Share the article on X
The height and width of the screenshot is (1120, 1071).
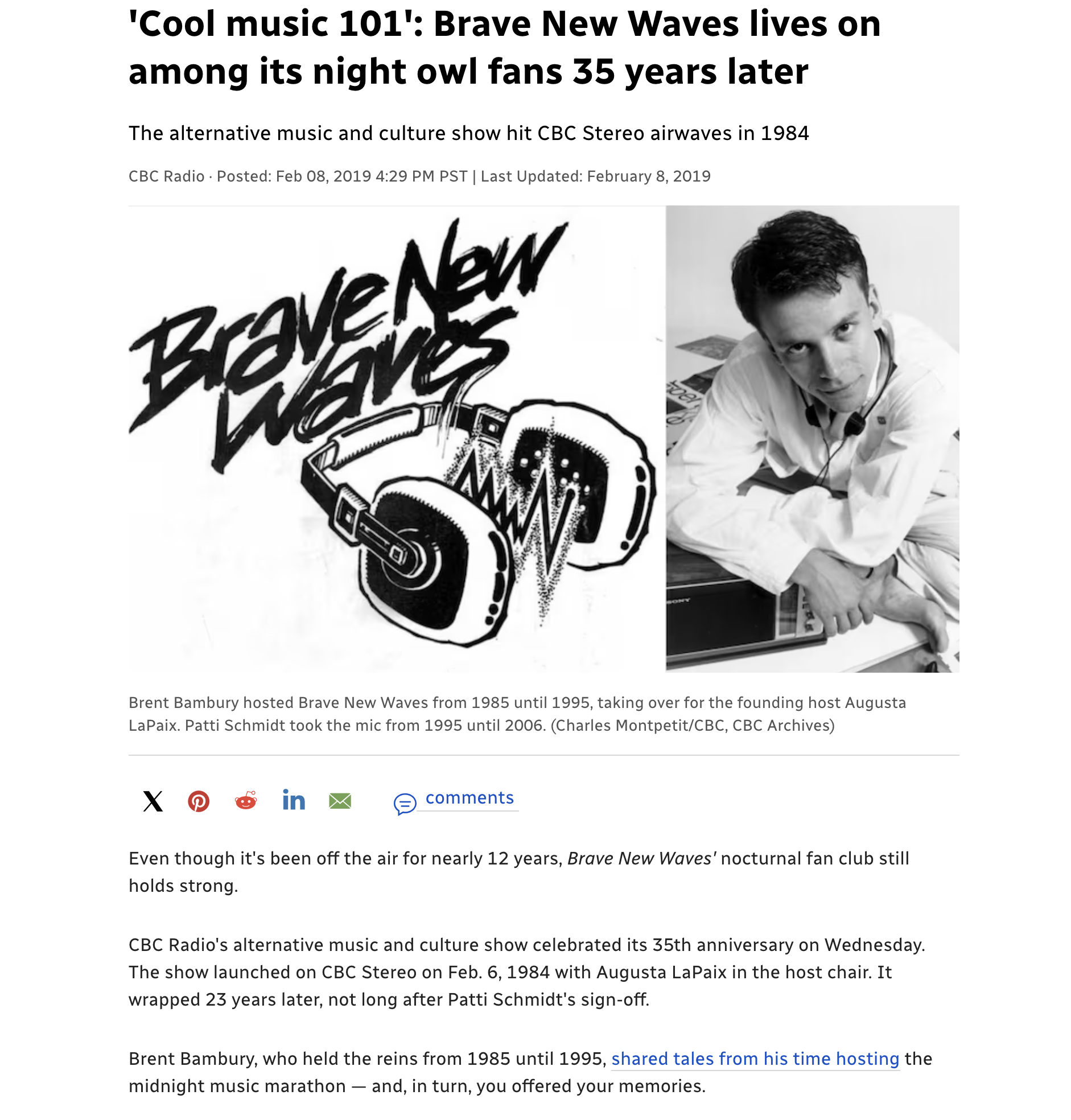pos(153,801)
